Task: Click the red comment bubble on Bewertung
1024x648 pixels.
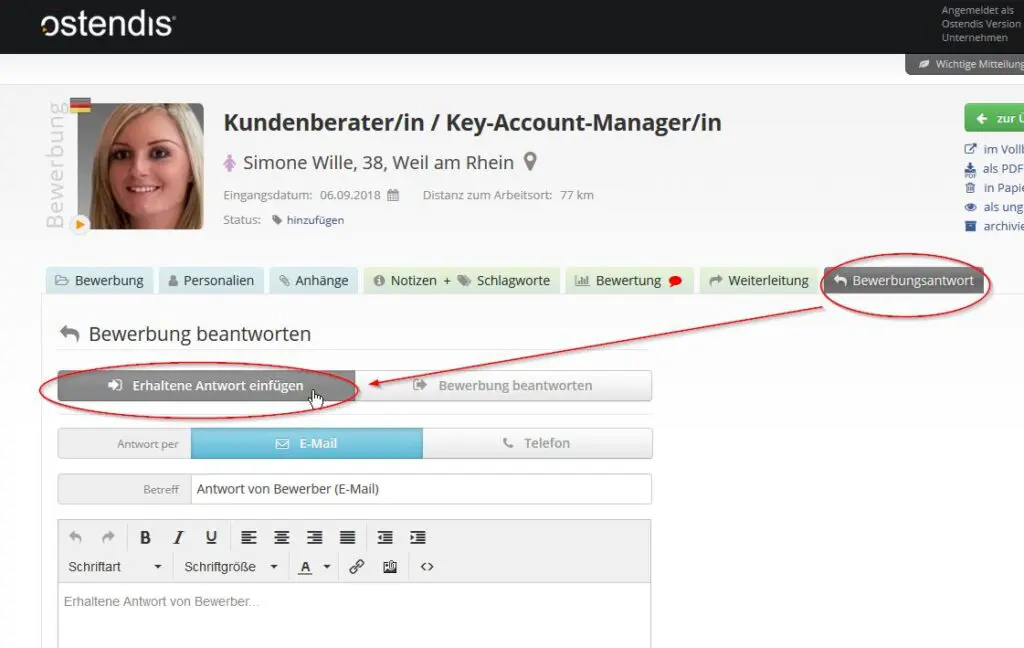Action: [675, 281]
